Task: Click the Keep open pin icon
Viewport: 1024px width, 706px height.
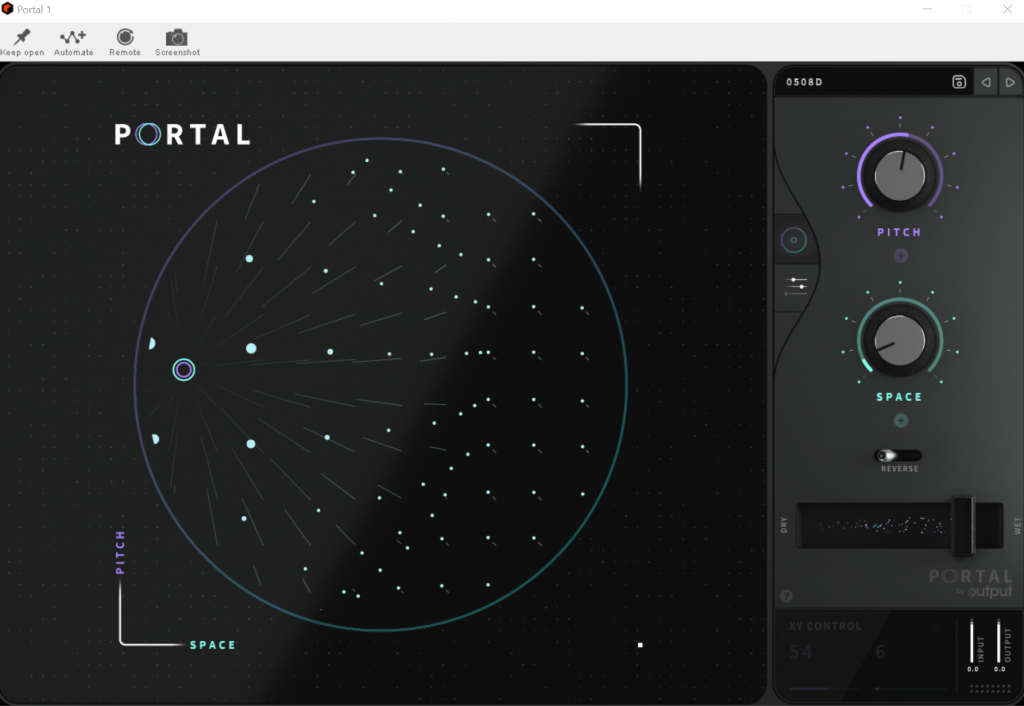Action: click(22, 38)
